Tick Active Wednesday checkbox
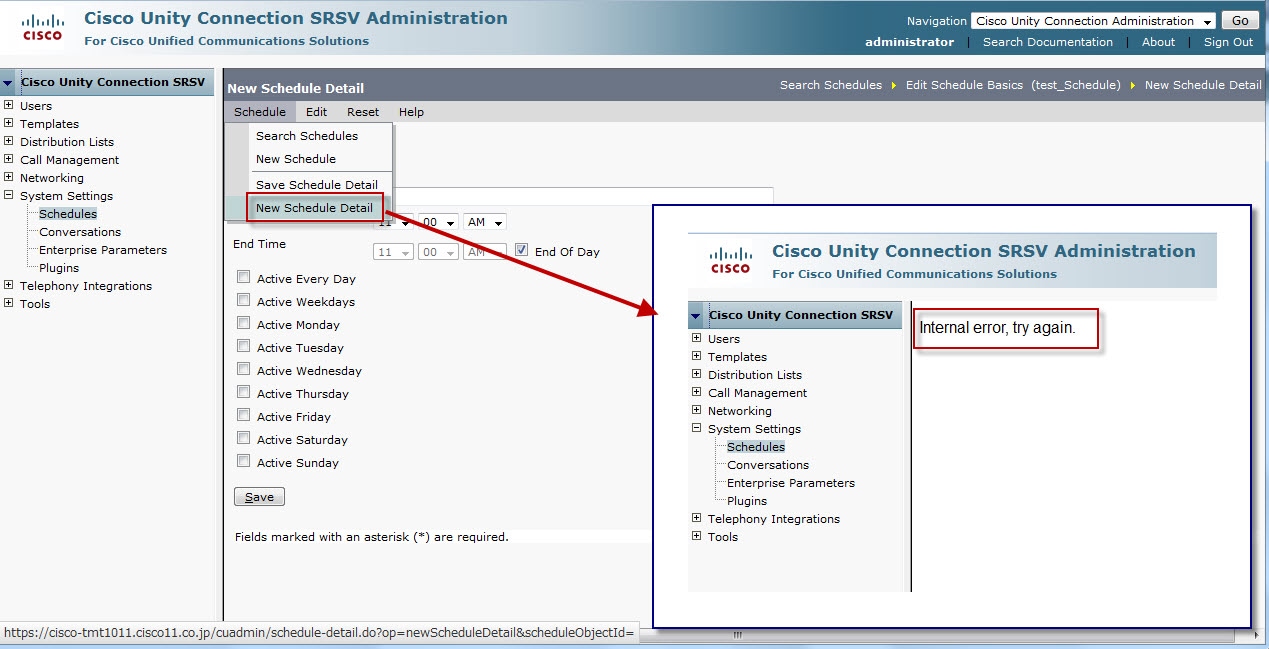Screen dimensions: 1269x649 [243, 369]
